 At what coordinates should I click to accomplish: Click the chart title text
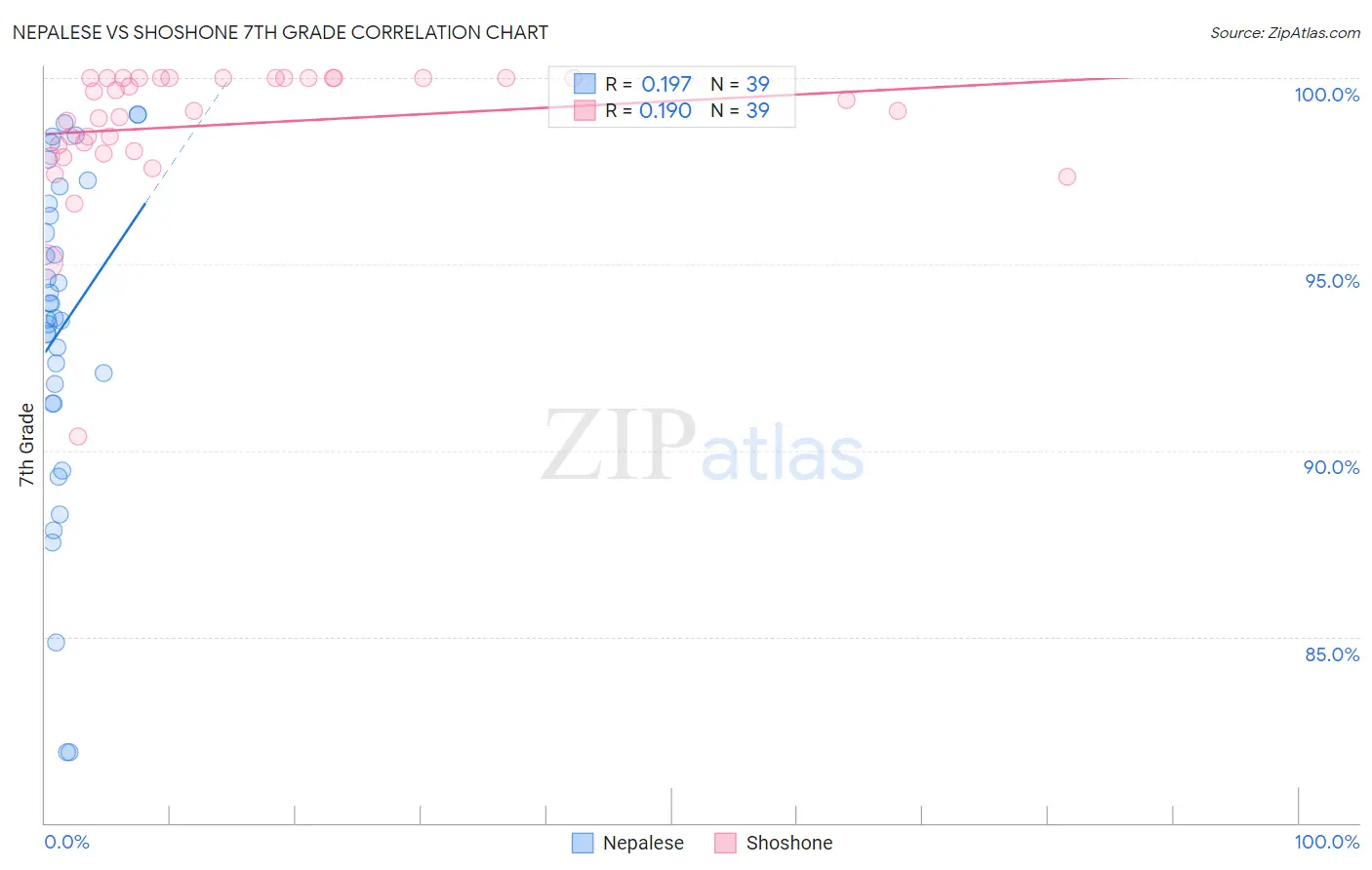click(x=280, y=32)
